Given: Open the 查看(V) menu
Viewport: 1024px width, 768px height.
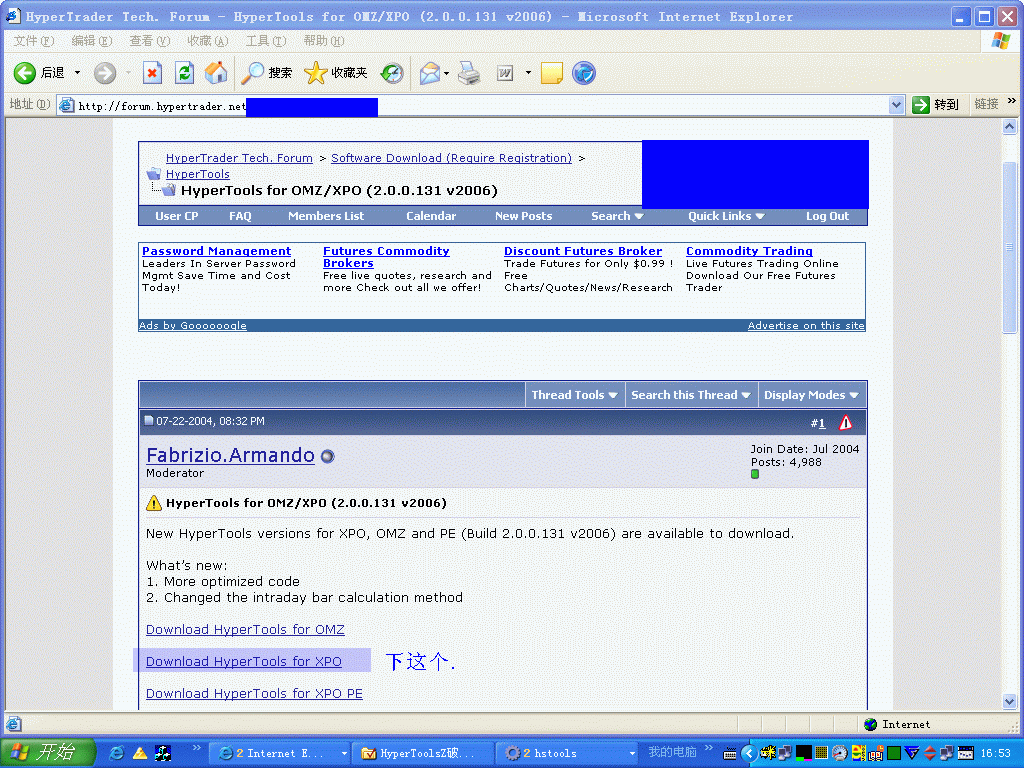Looking at the screenshot, I should pos(150,41).
